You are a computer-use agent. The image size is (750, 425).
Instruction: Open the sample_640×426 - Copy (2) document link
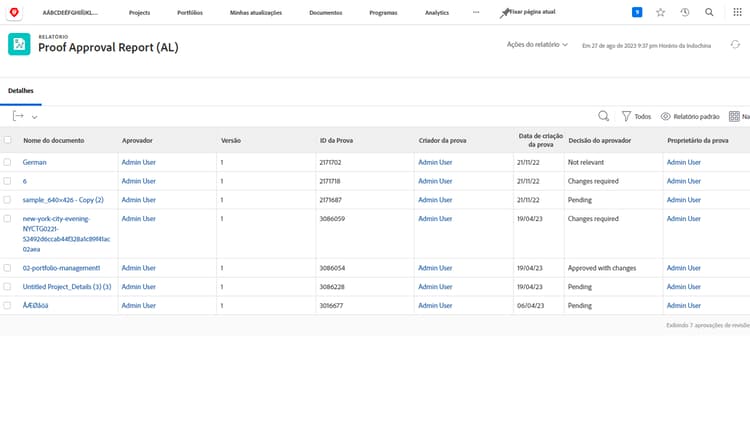click(x=63, y=200)
